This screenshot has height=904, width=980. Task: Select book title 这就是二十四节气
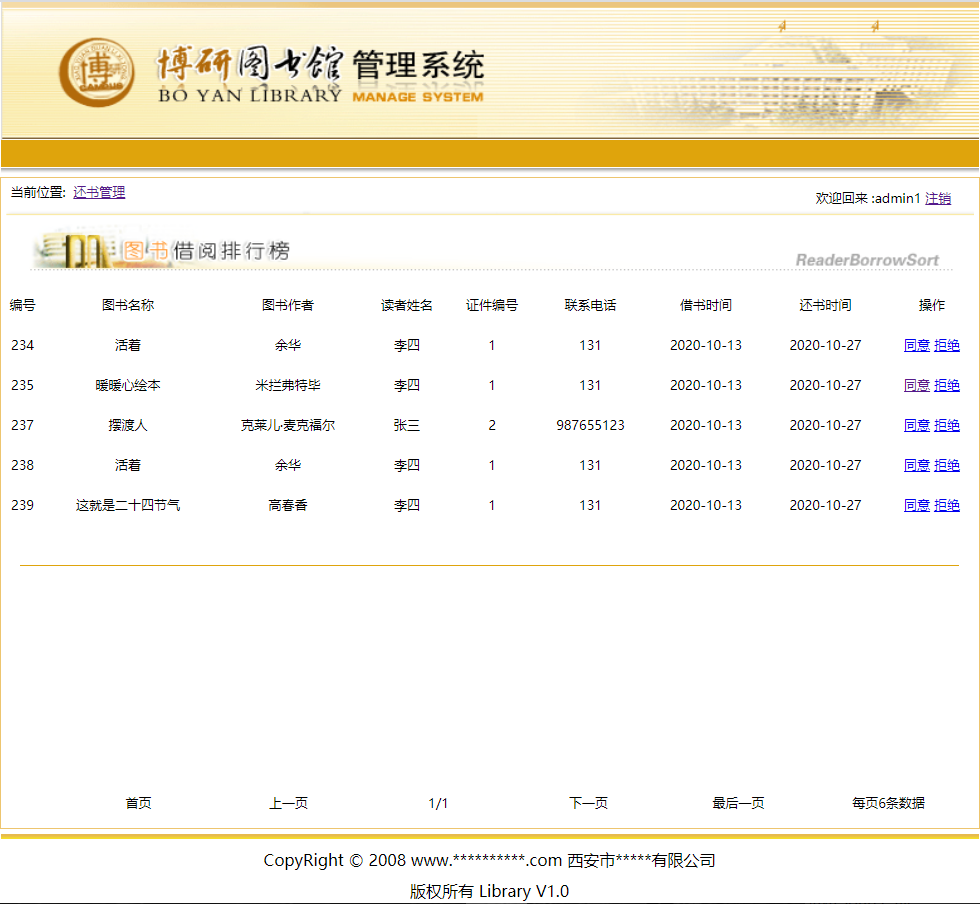(128, 505)
